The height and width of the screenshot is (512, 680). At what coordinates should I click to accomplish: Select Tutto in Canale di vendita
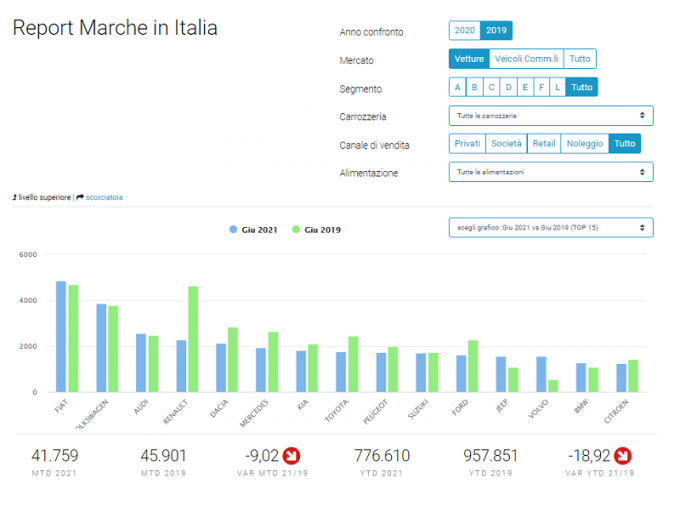pos(624,143)
